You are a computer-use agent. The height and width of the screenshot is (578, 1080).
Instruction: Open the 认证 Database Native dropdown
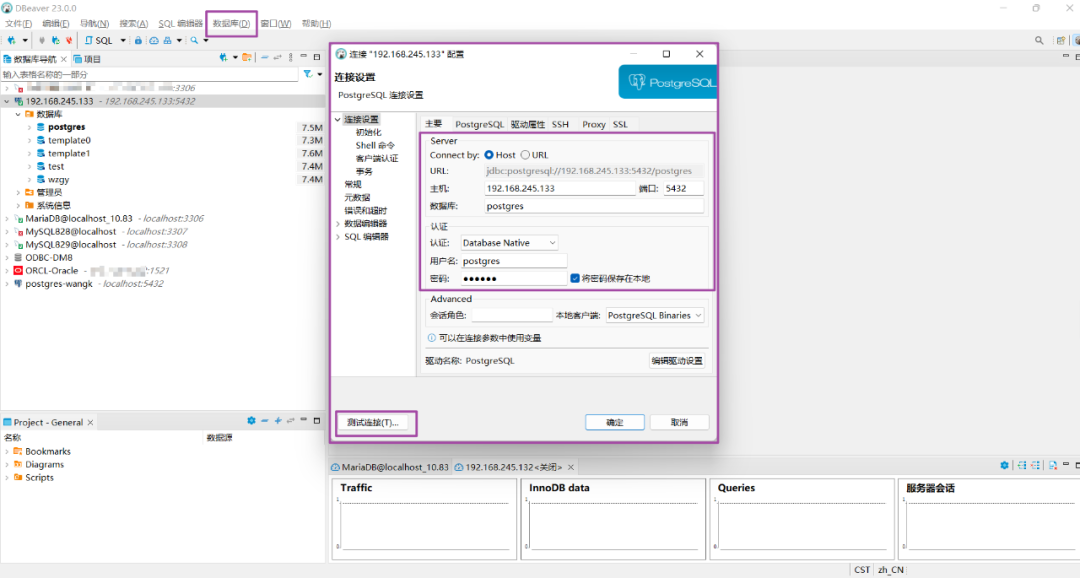(x=509, y=242)
